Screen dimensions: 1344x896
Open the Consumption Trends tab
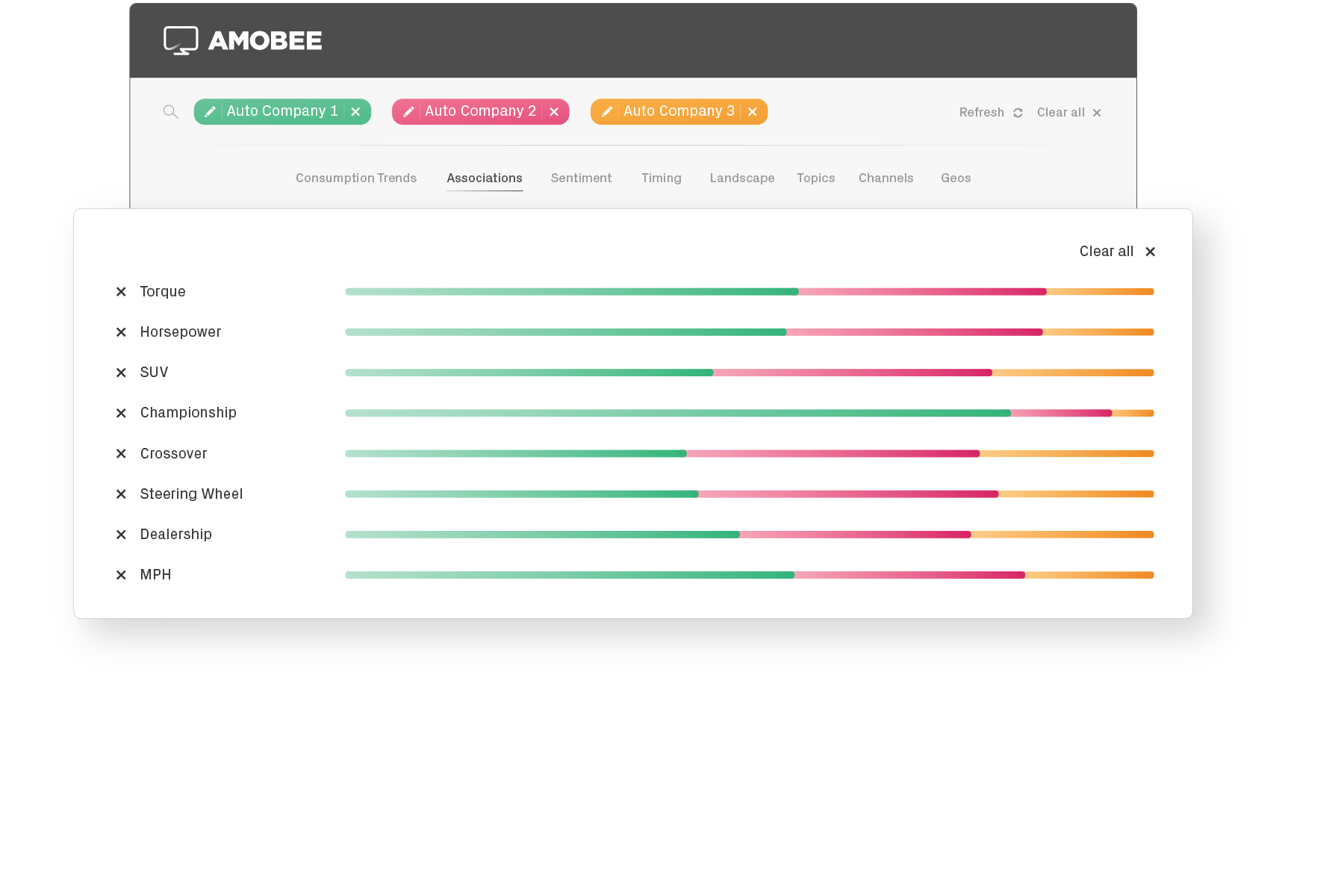point(356,178)
